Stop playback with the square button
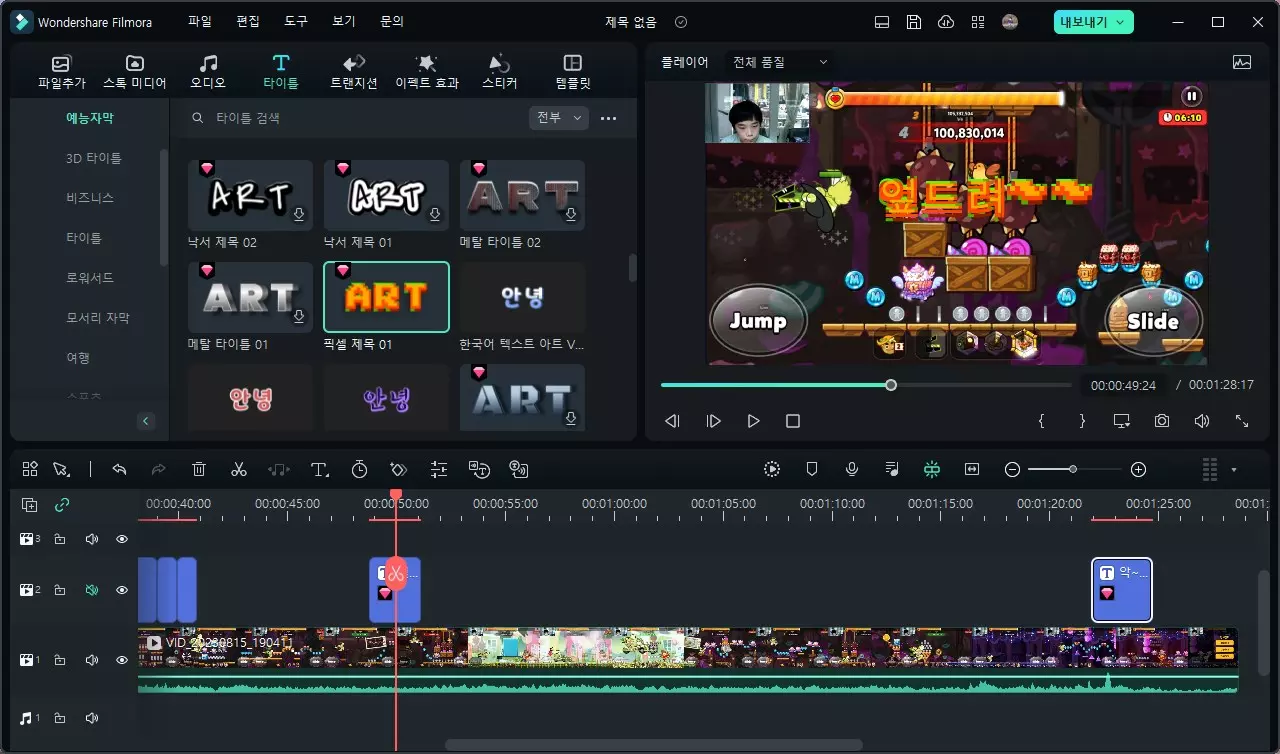The image size is (1280, 754). (793, 421)
